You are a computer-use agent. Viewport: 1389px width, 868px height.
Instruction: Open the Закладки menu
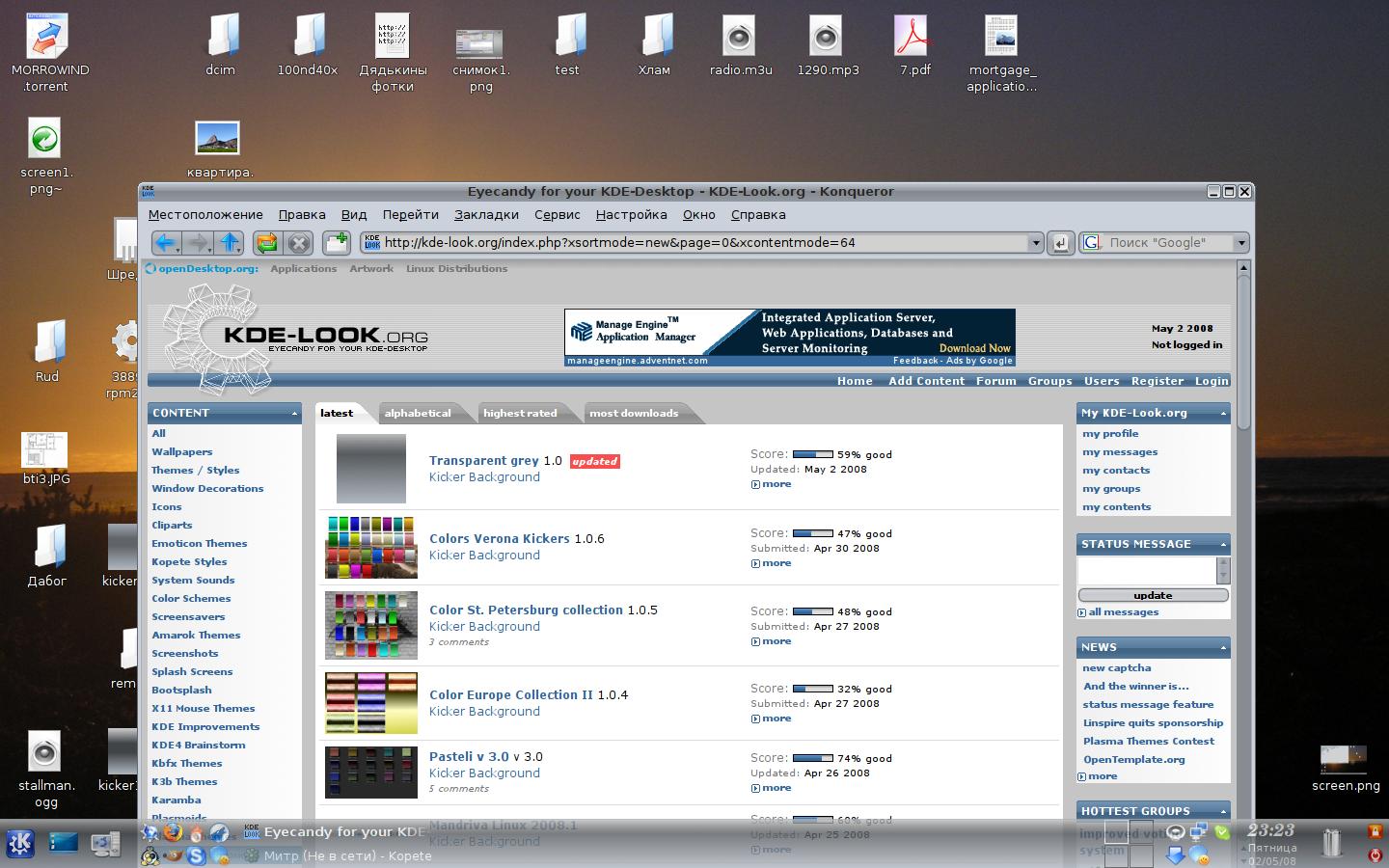point(486,215)
